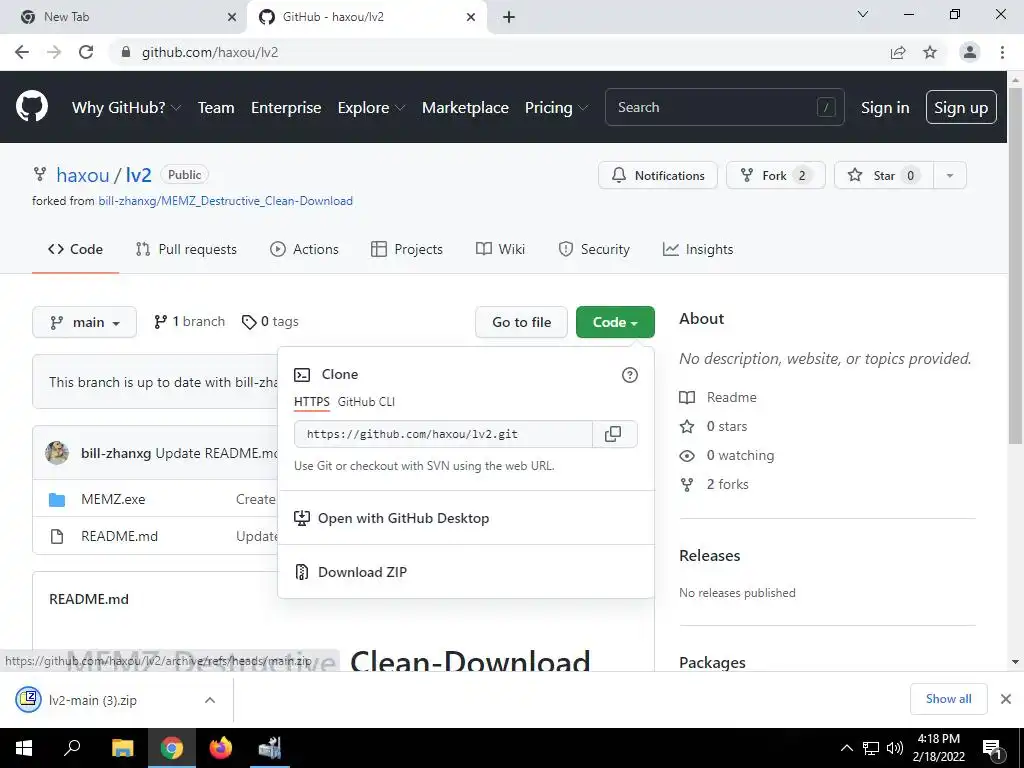Share this page via the share icon
This screenshot has height=768, width=1024.
[898, 52]
